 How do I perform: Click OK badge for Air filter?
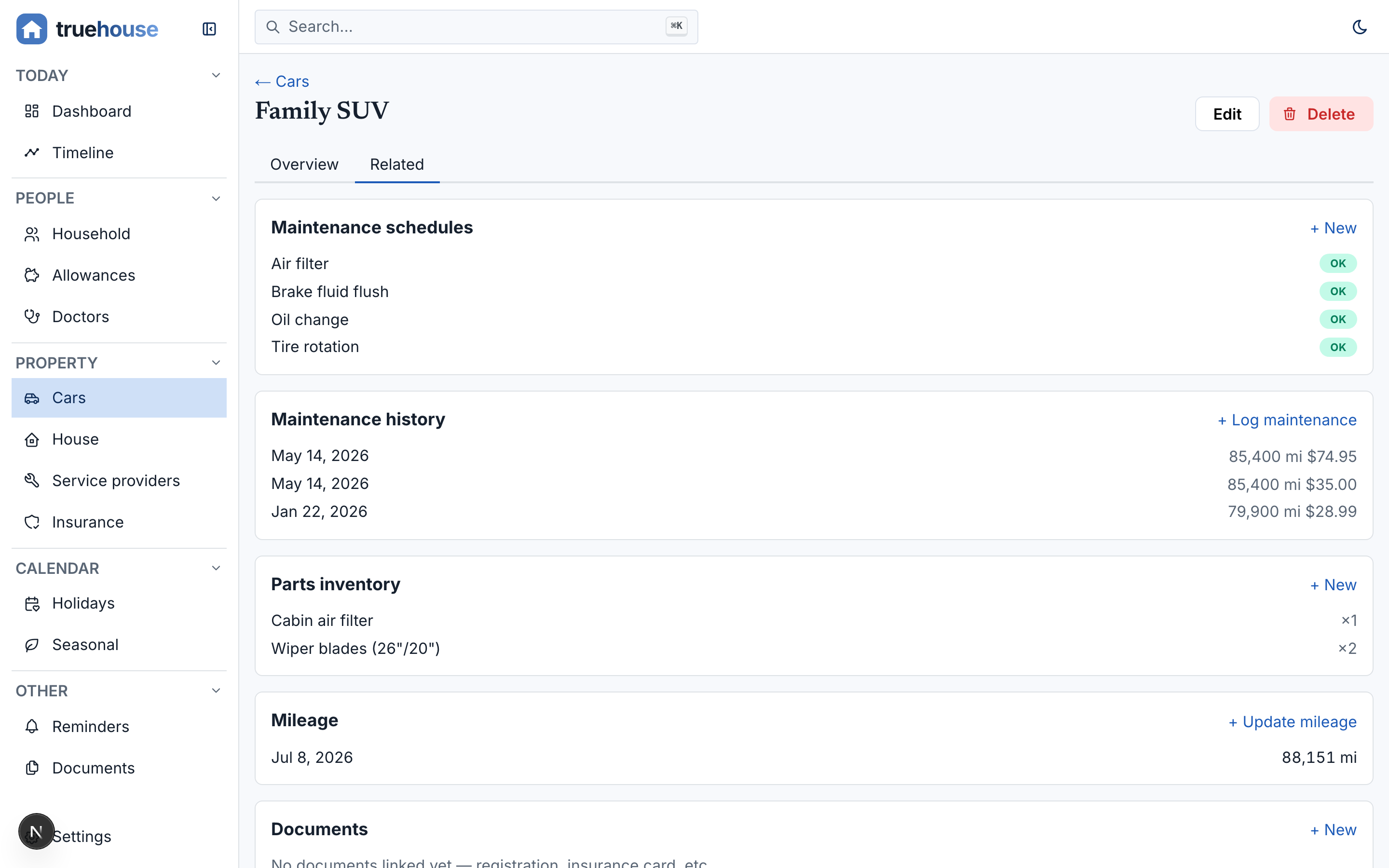coord(1338,263)
